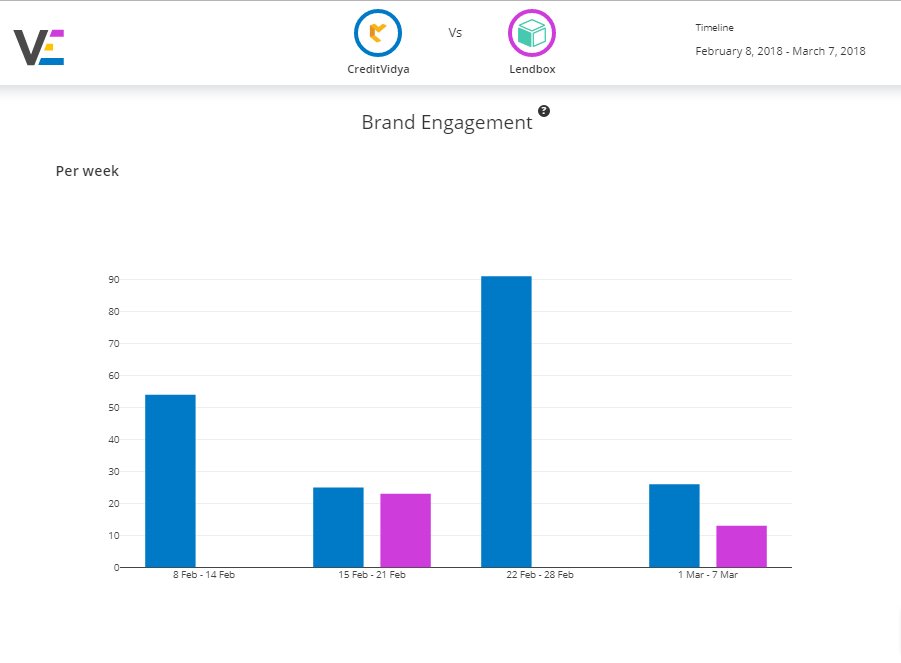Click the magenta bar for 1 Mar - 7 Mar
901x663 pixels.
point(740,545)
